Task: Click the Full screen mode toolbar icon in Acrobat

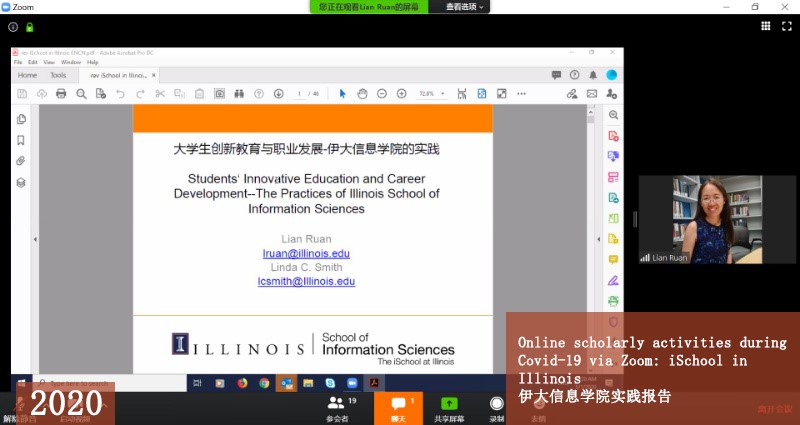Action: tap(502, 94)
